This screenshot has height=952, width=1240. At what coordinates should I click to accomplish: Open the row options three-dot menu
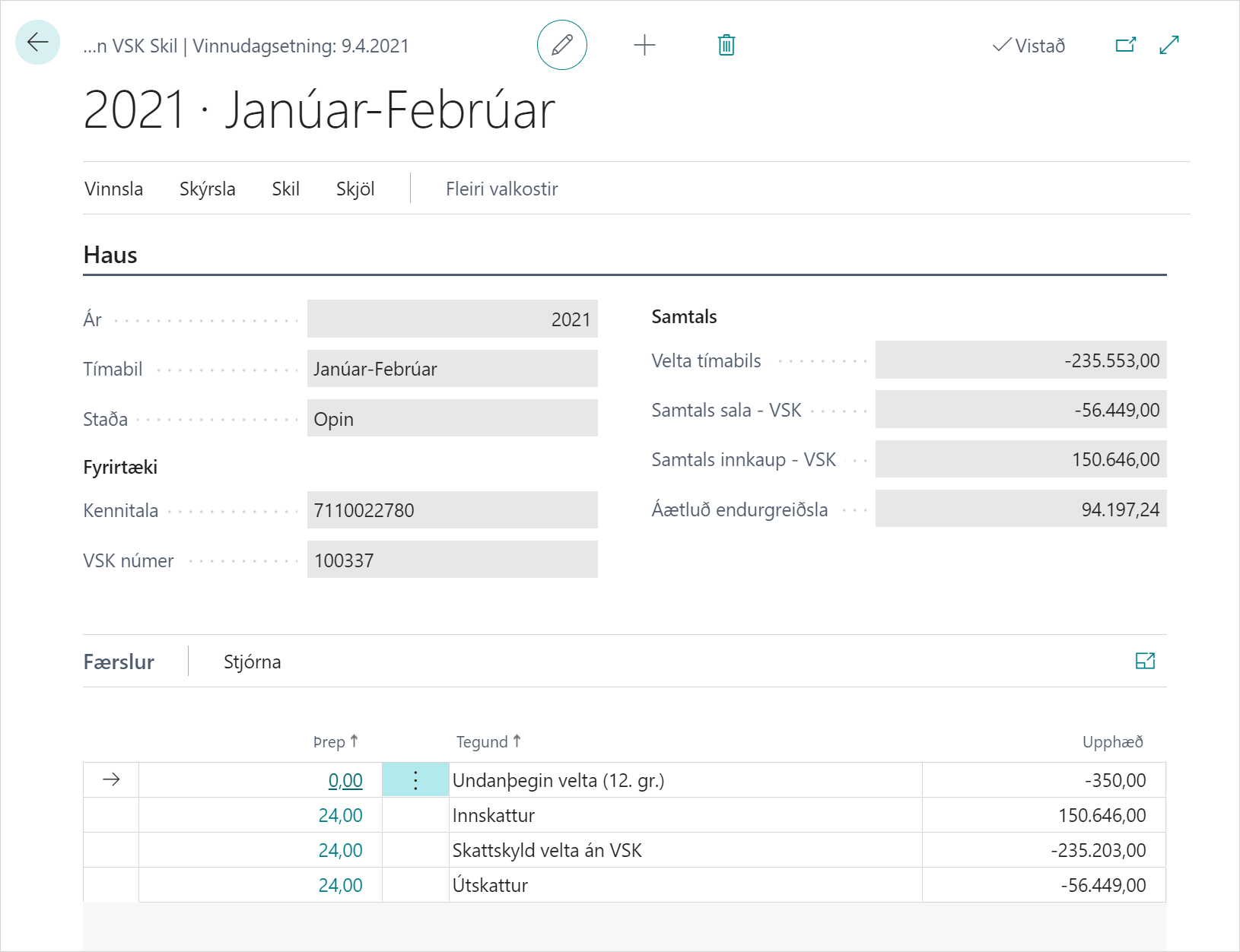415,780
